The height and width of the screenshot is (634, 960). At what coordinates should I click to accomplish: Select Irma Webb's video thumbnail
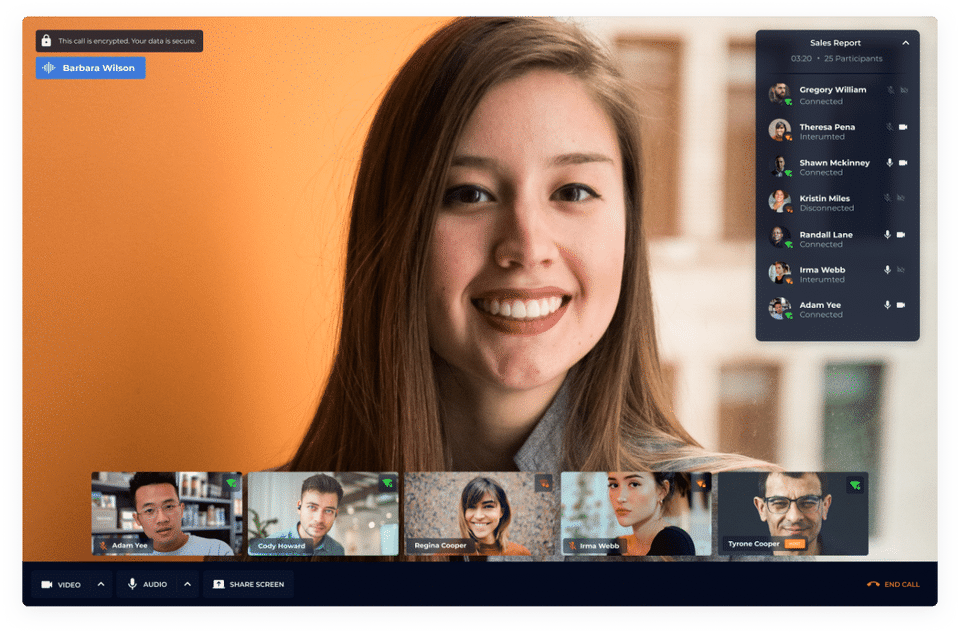coord(636,513)
